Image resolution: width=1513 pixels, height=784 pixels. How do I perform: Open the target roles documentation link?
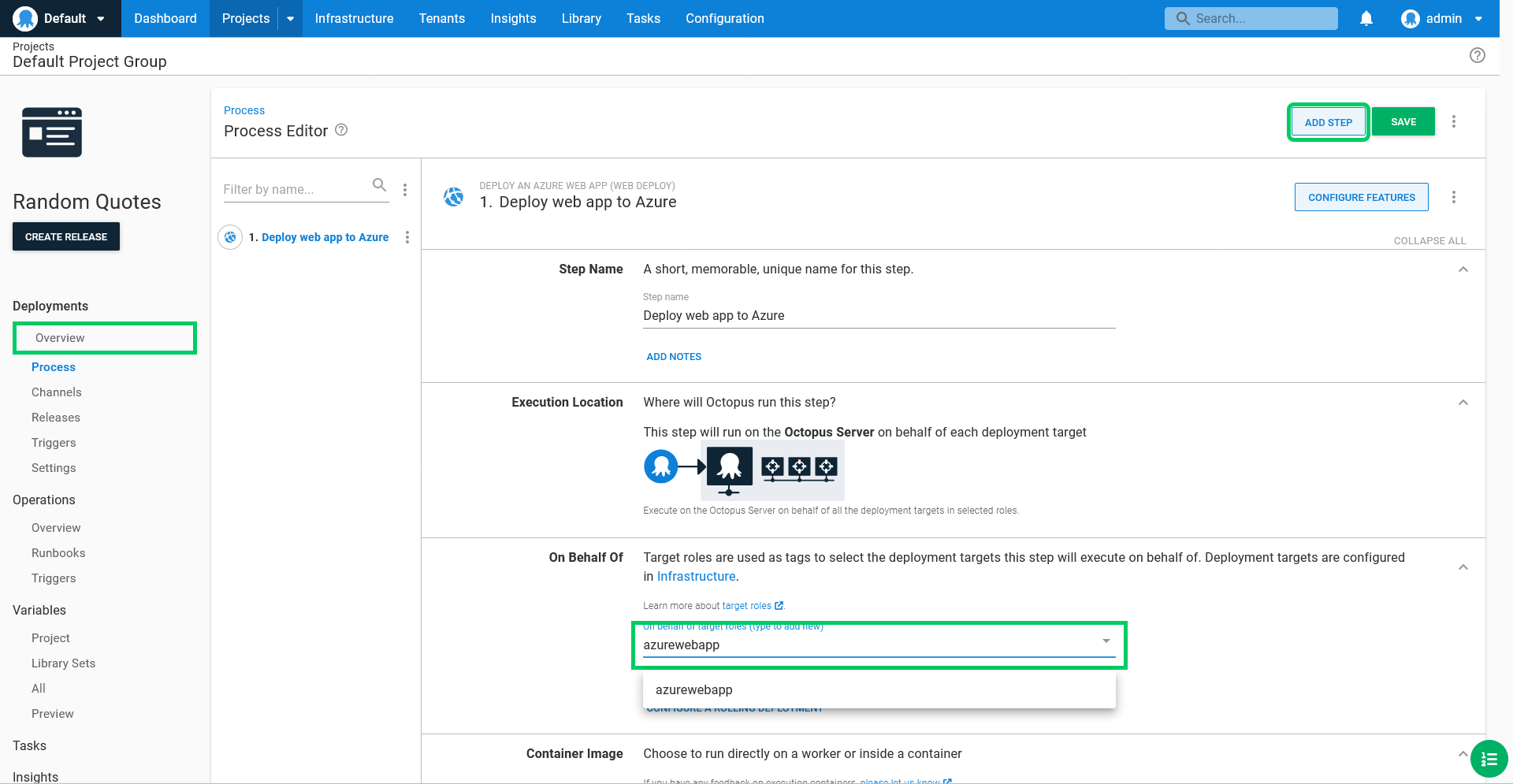tap(746, 606)
